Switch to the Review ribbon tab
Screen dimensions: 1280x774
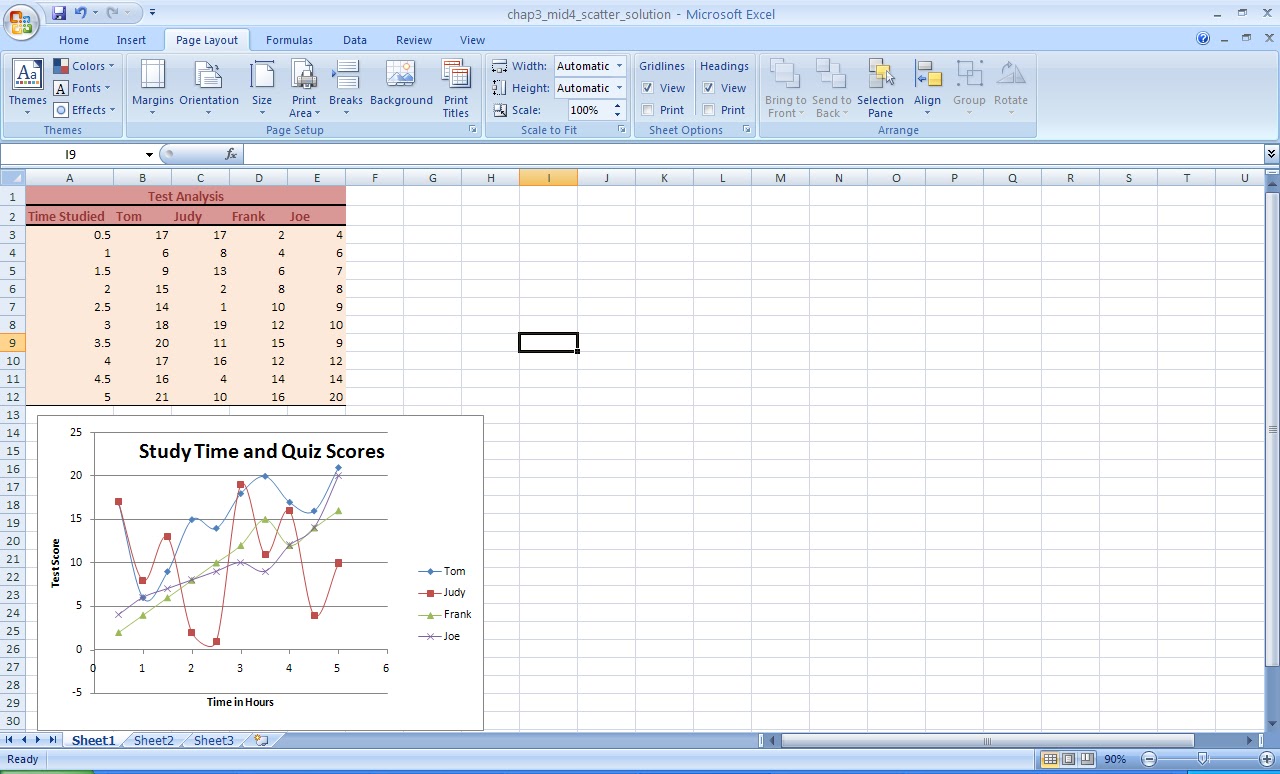pyautogui.click(x=414, y=40)
